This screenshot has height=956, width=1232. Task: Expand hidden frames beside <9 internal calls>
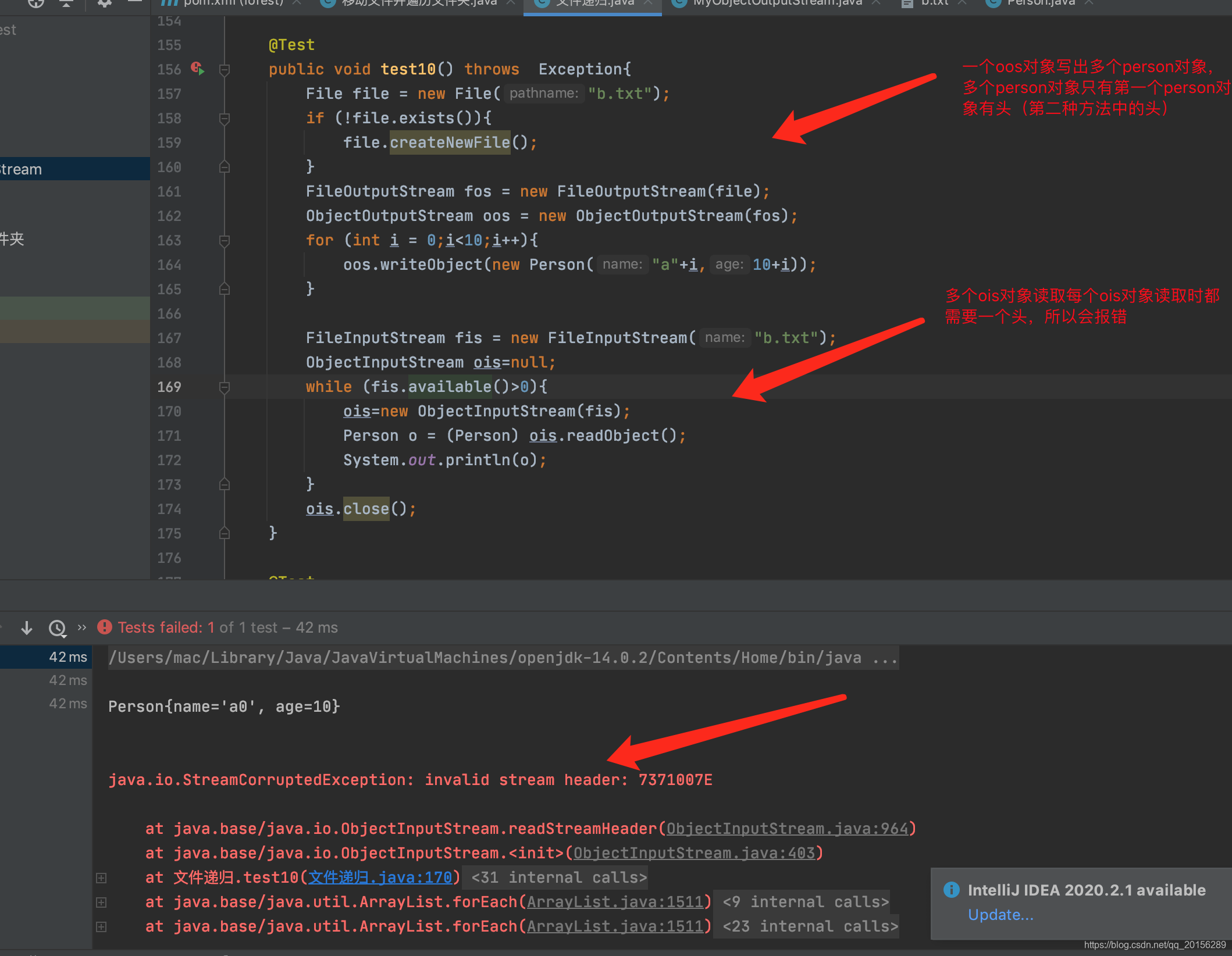point(101,902)
